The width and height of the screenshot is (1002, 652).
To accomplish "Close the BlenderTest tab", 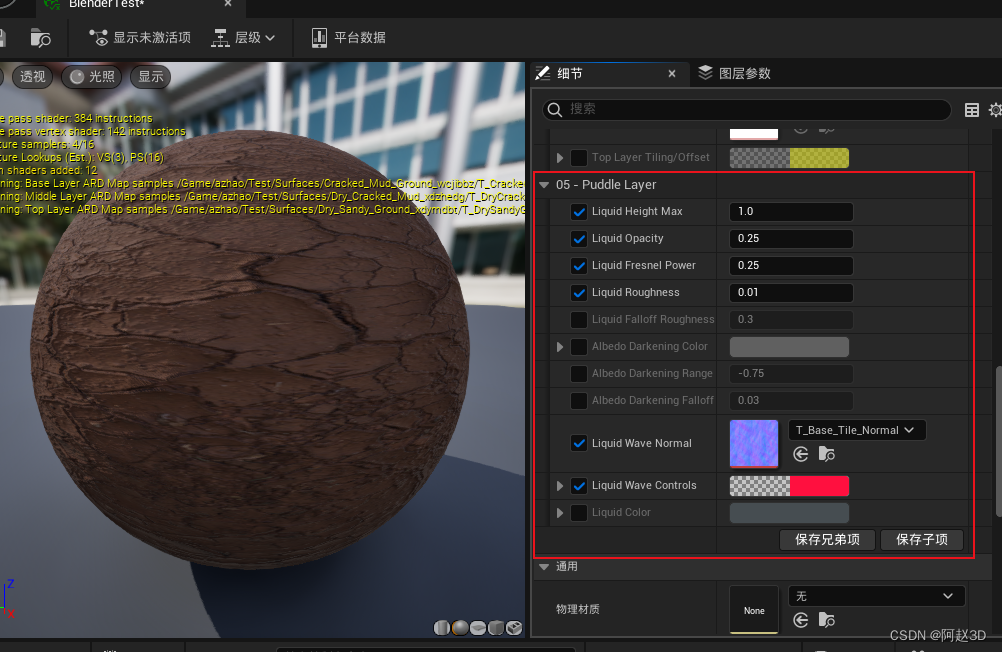I will (228, 4).
